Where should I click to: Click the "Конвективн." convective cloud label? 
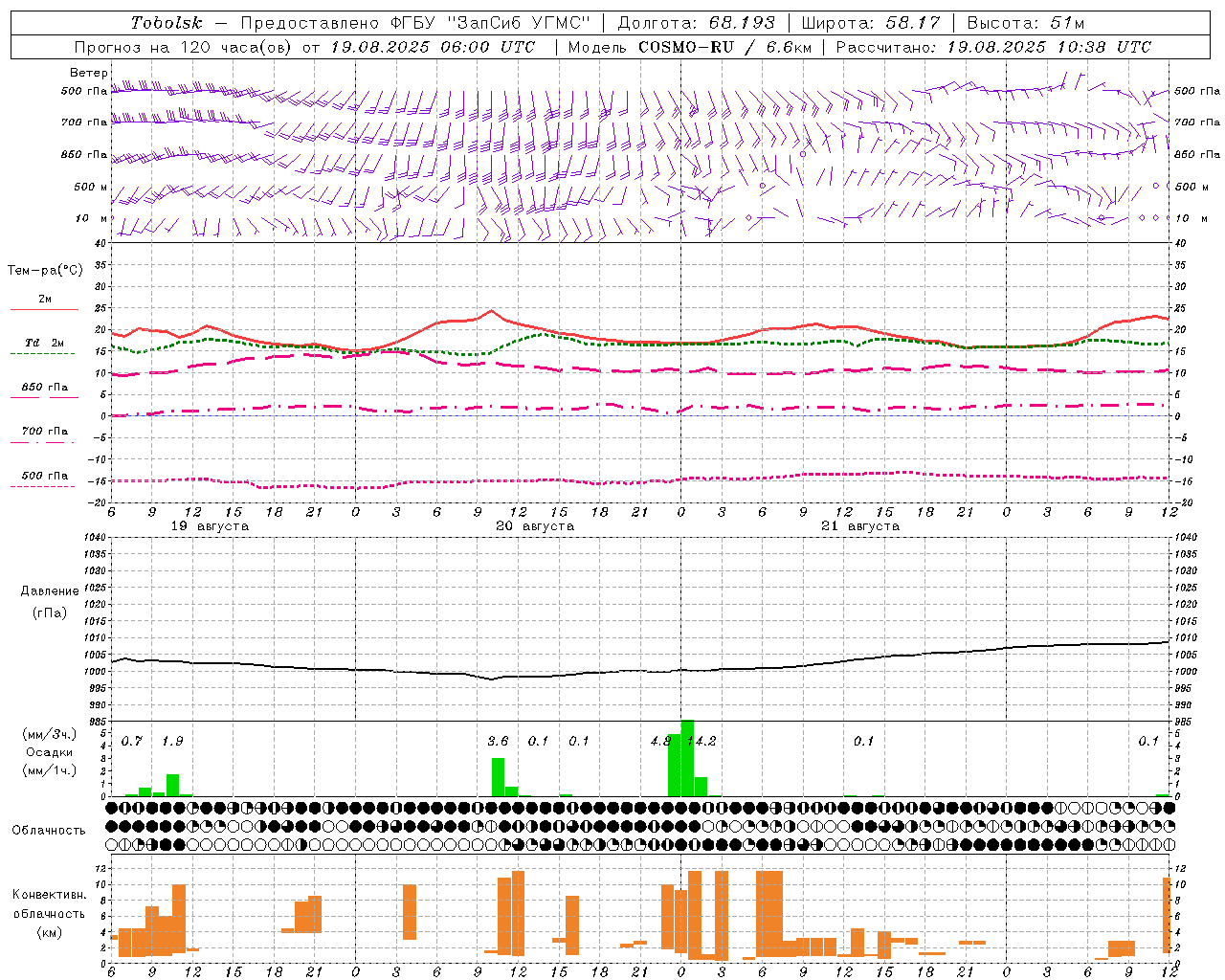(49, 895)
